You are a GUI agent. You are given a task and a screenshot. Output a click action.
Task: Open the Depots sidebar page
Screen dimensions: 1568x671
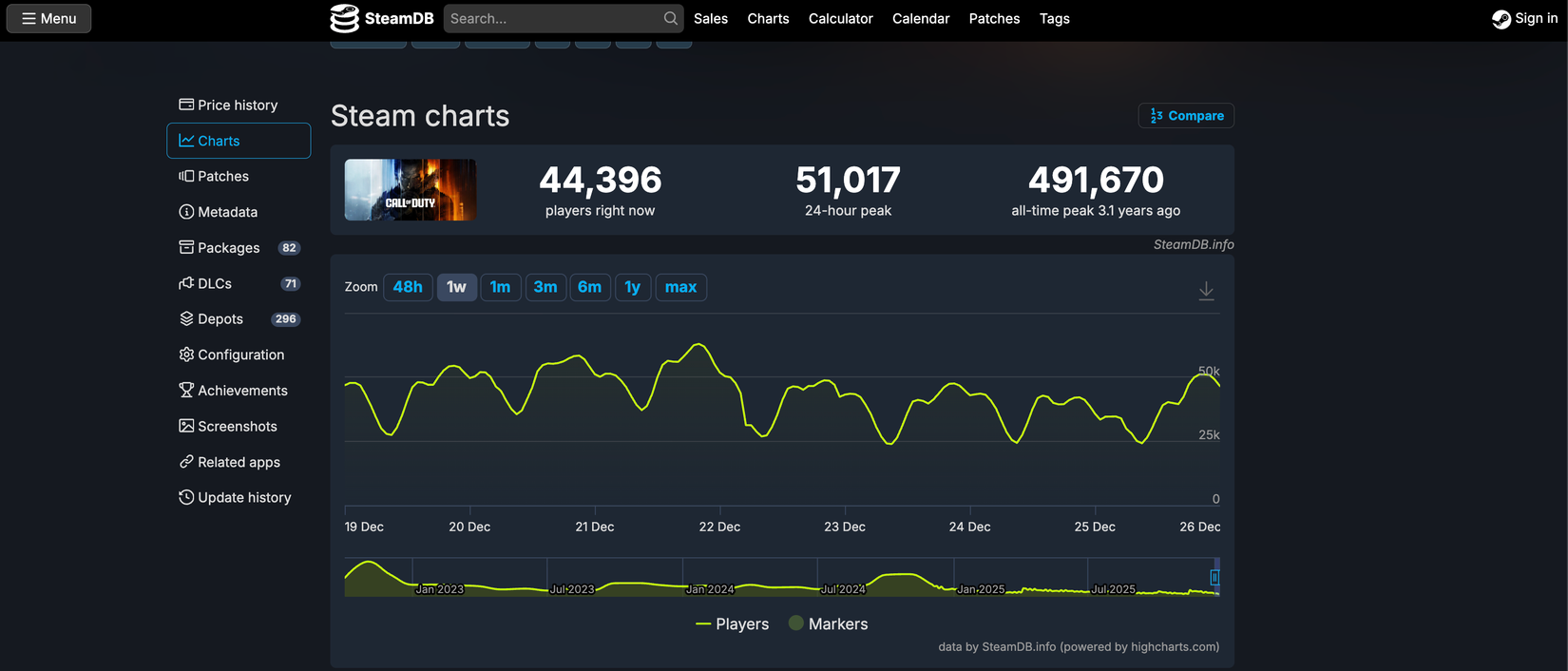coord(239,318)
